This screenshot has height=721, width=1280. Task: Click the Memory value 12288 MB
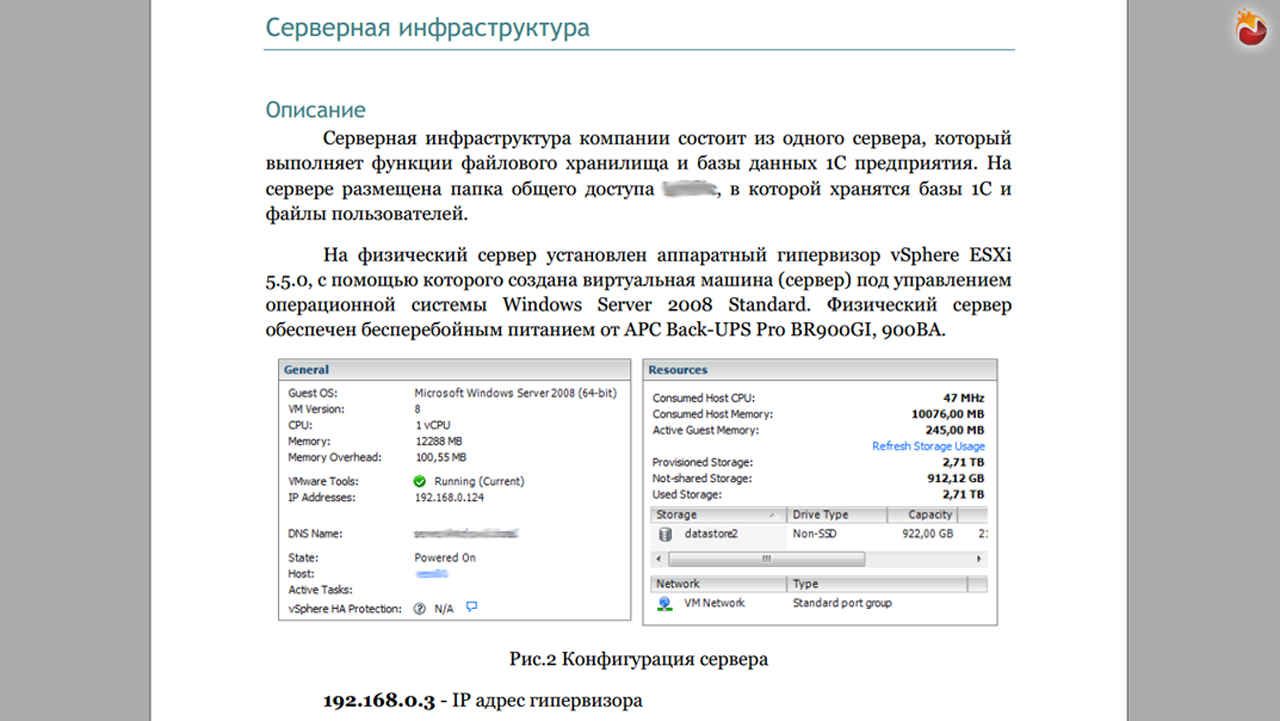(438, 441)
